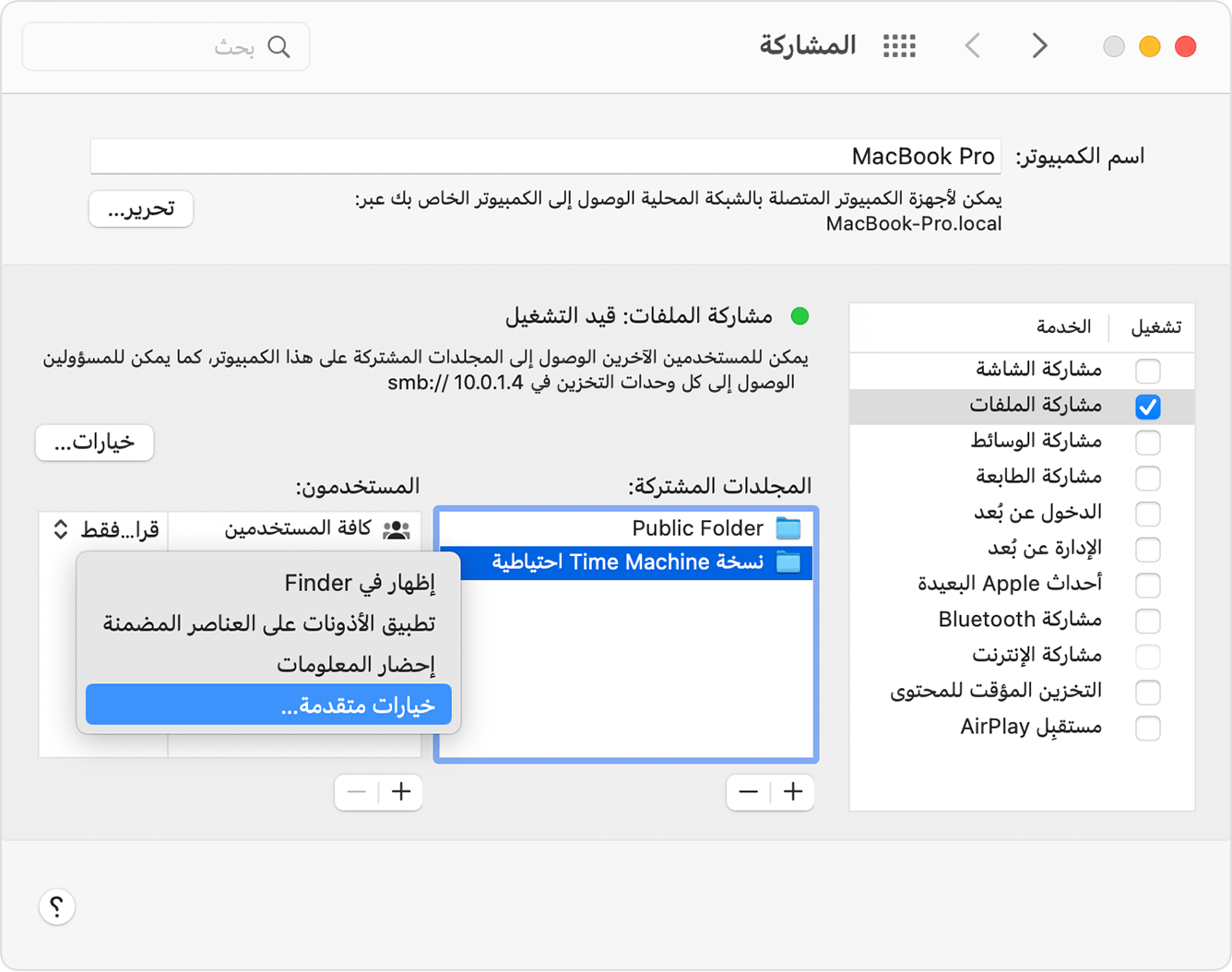Screen dimensions: 1232x972
Task: Click the تحرير button below the computer name
Action: point(140,209)
